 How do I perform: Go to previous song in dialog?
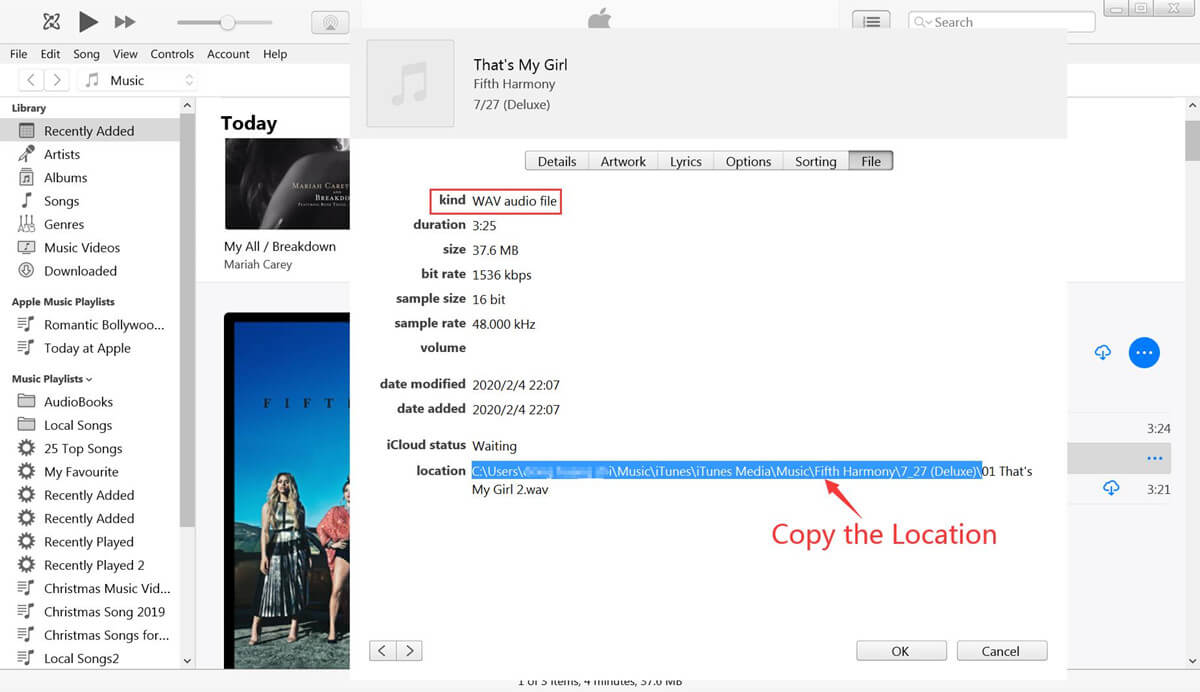click(x=383, y=651)
